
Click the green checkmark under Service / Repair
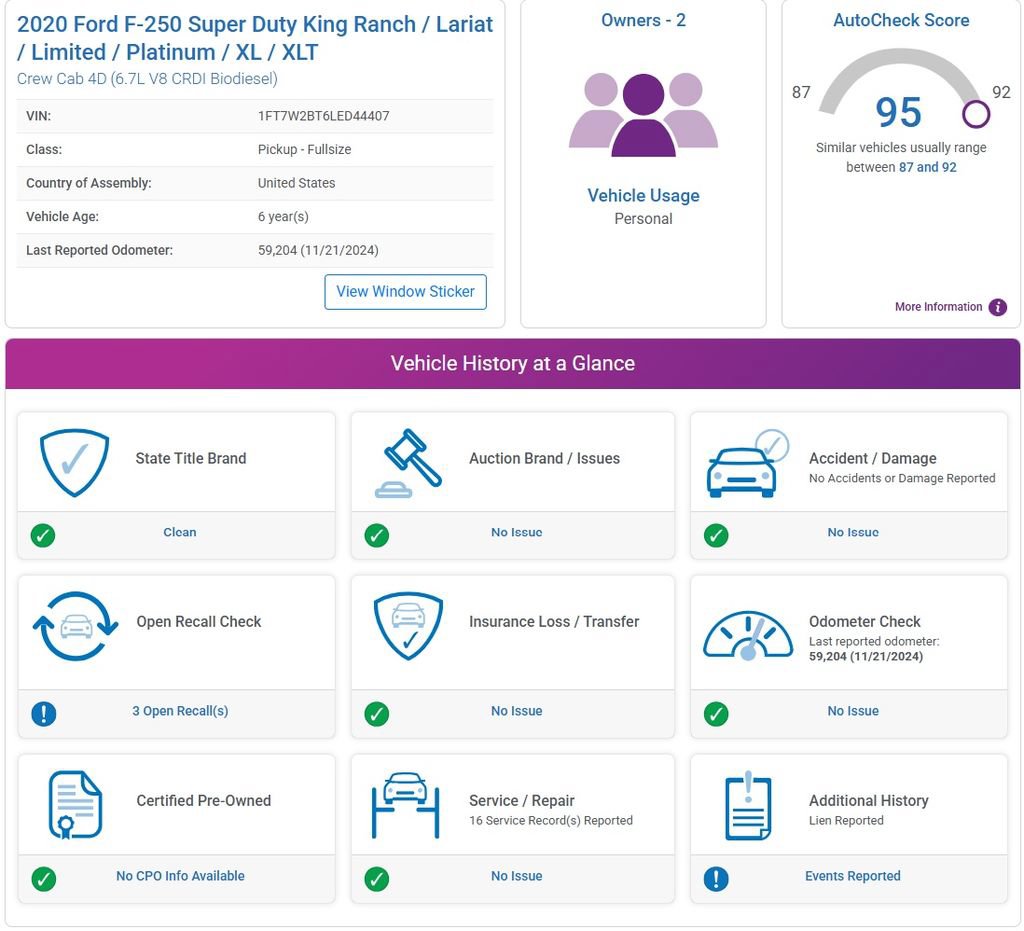[377, 879]
